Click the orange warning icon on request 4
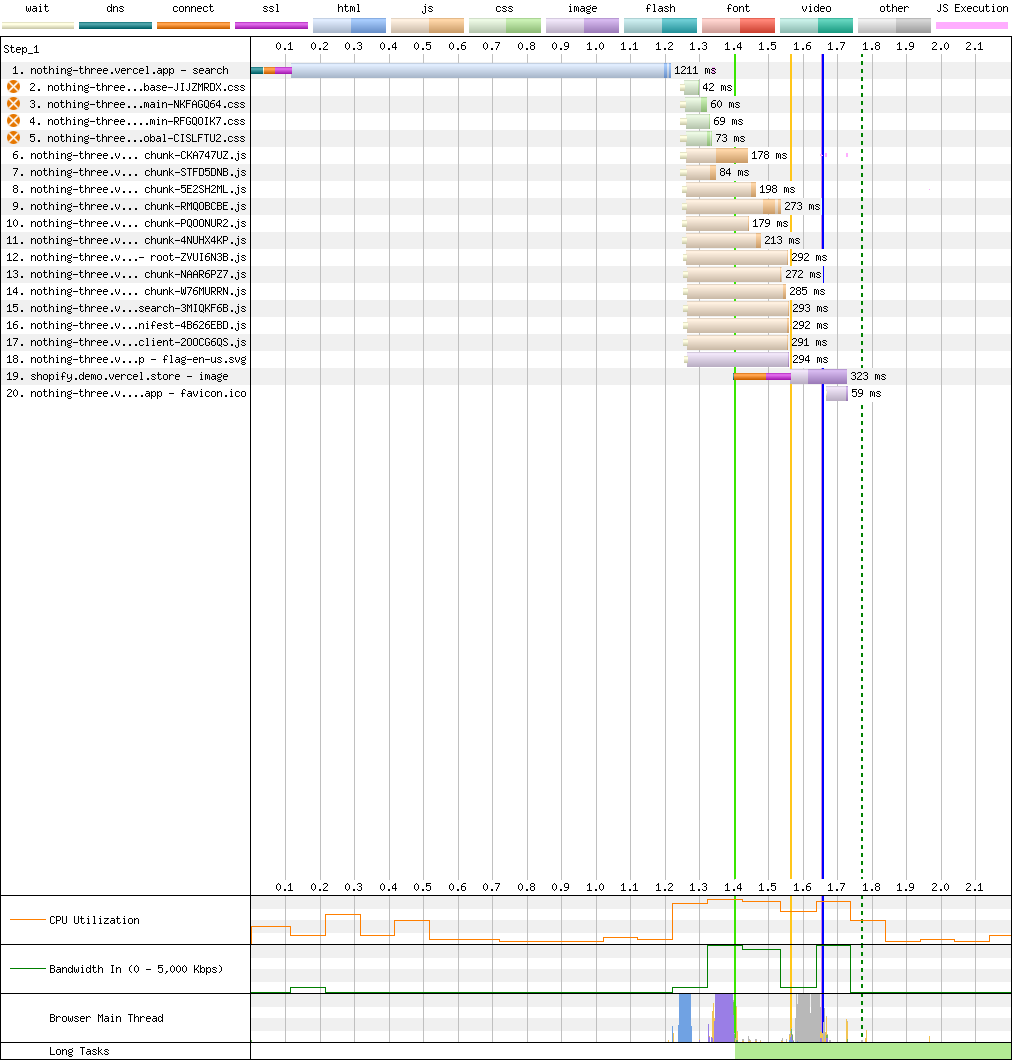 click(14, 121)
